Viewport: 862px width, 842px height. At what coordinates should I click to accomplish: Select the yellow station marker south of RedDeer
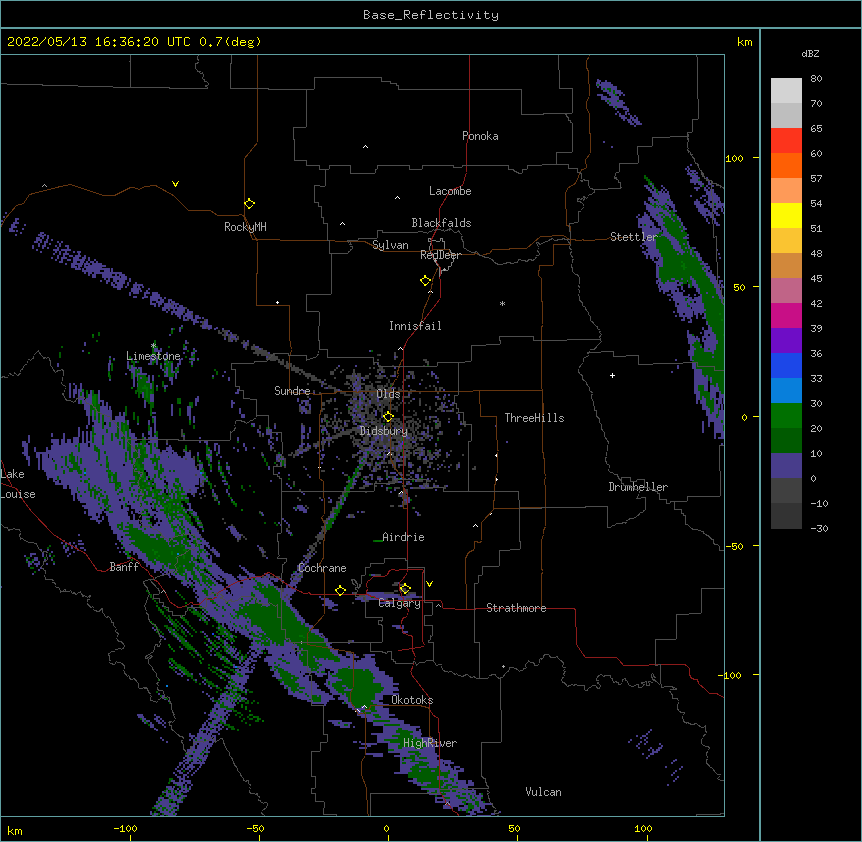point(425,280)
